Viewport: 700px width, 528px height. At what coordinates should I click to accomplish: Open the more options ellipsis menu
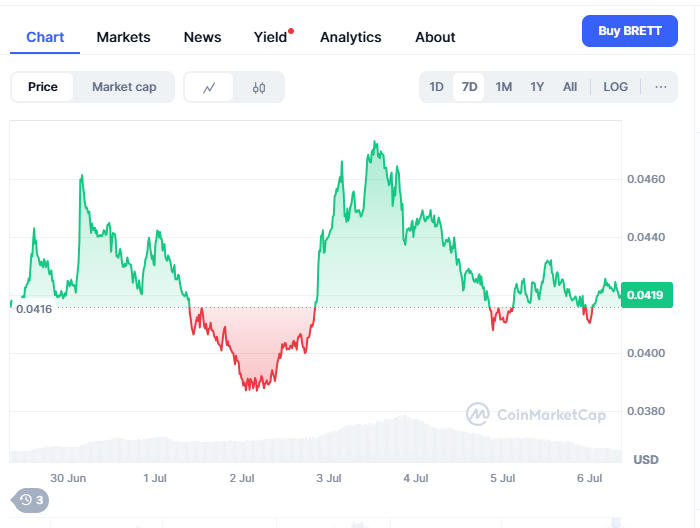tap(661, 87)
